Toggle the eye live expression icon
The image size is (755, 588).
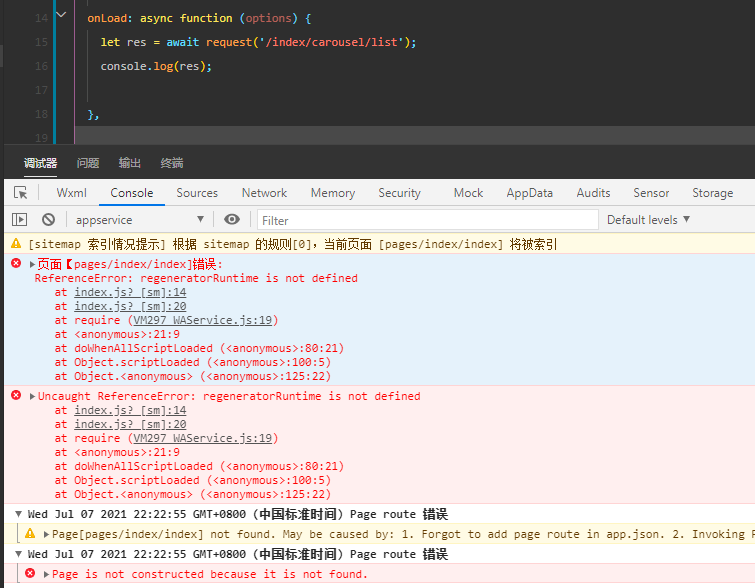coord(232,219)
